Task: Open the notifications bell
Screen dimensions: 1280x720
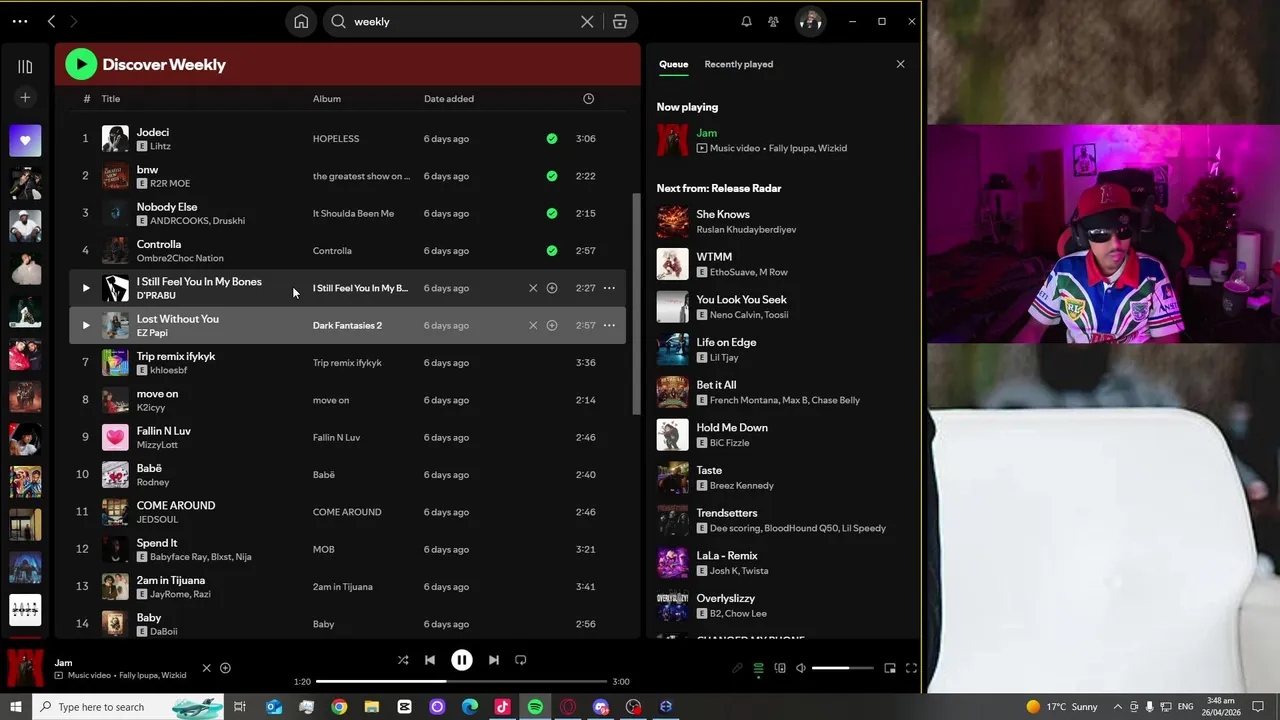Action: pyautogui.click(x=746, y=21)
